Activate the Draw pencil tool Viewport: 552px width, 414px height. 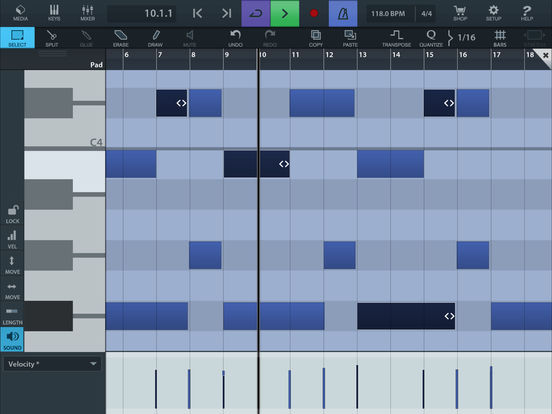(x=155, y=38)
